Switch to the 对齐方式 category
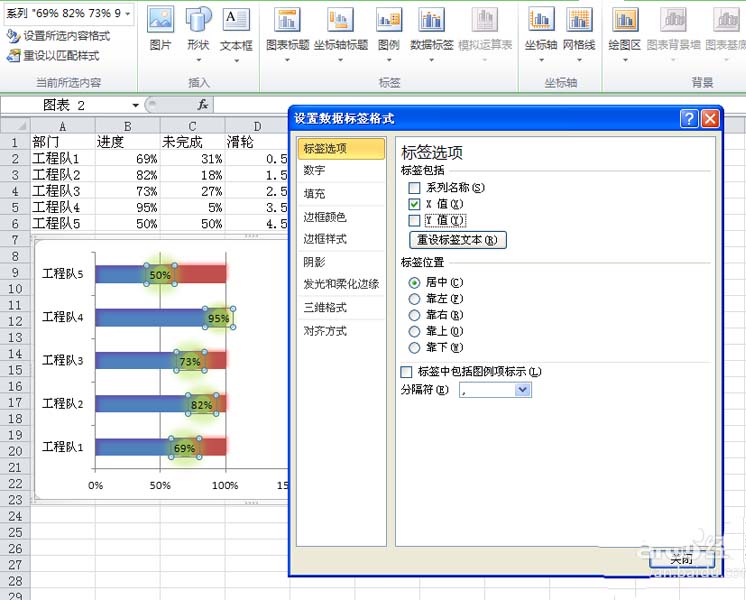Image resolution: width=746 pixels, height=600 pixels. [x=341, y=331]
